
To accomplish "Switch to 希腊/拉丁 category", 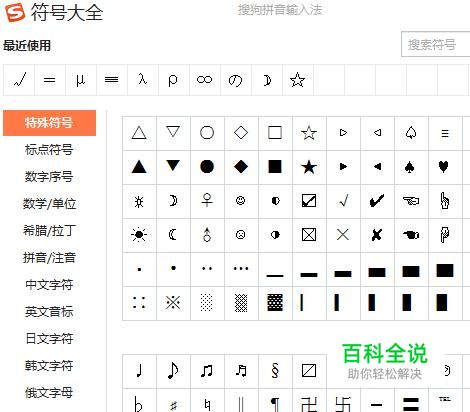I will [x=49, y=231].
